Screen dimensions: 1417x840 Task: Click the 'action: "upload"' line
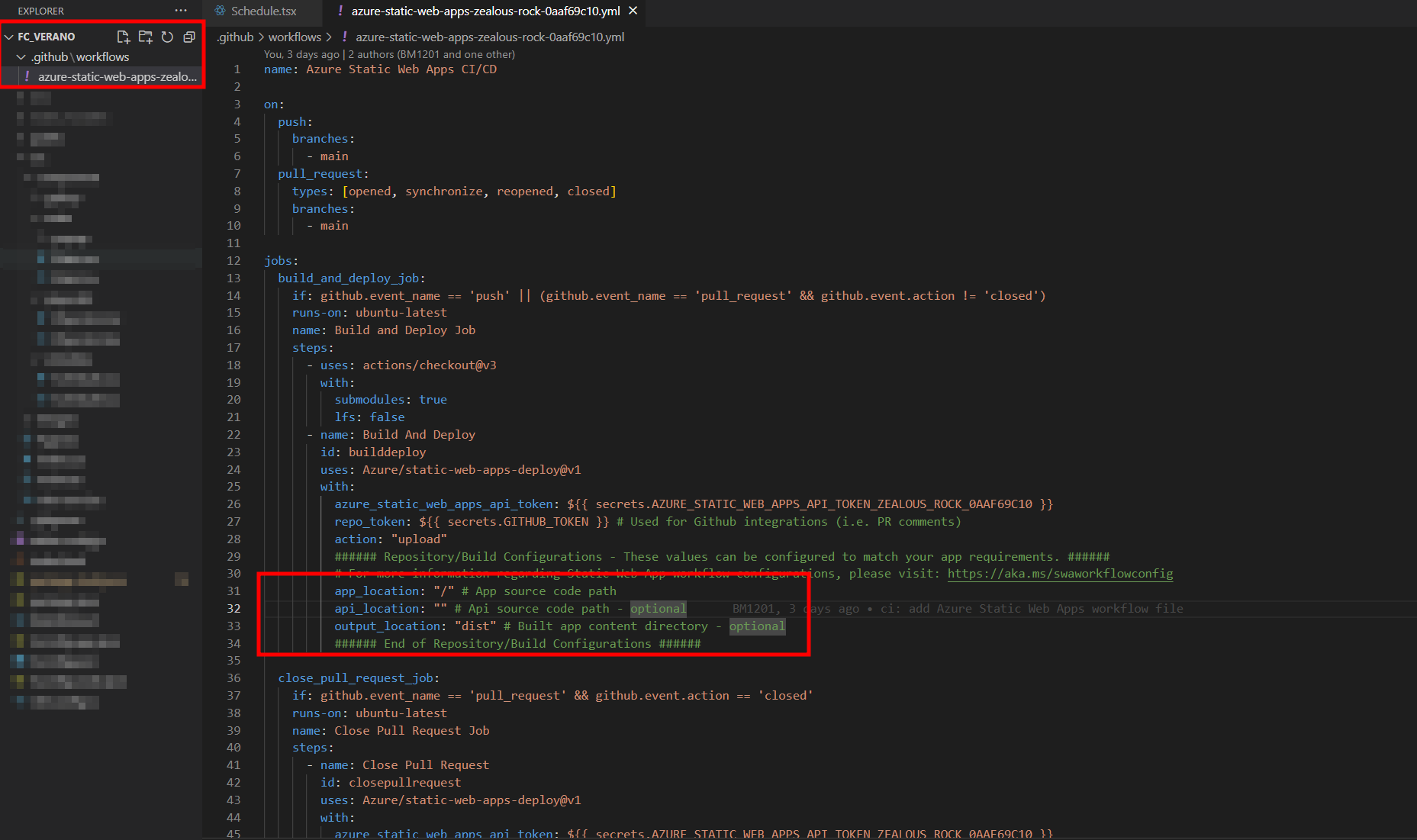point(391,539)
